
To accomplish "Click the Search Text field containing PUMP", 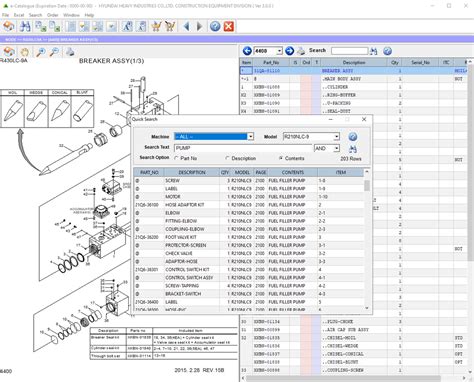I will pyautogui.click(x=244, y=148).
